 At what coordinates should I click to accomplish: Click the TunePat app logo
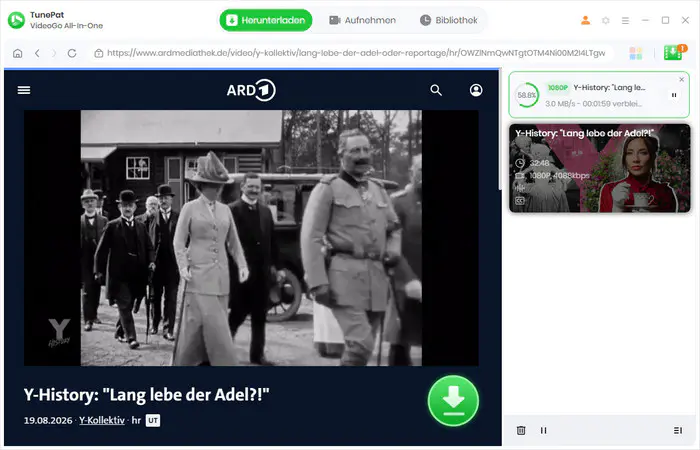pos(17,20)
